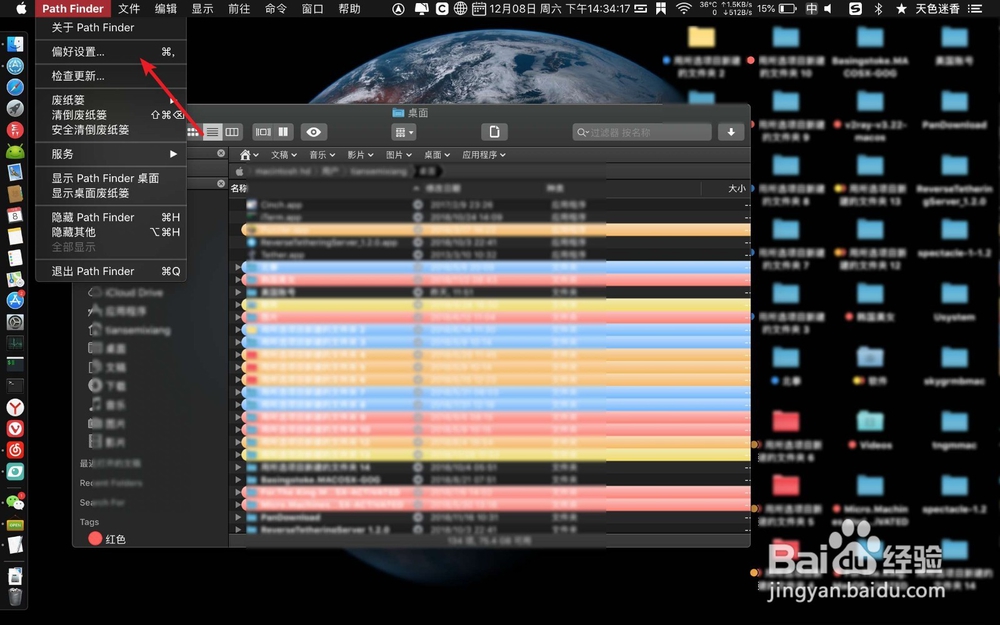This screenshot has height=625, width=1000.
Task: Click the Apple icon in path bar
Action: pos(240,172)
